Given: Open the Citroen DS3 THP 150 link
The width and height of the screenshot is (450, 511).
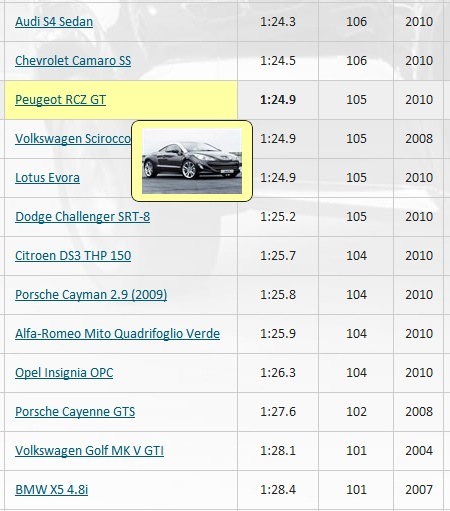Looking at the screenshot, I should tap(73, 256).
